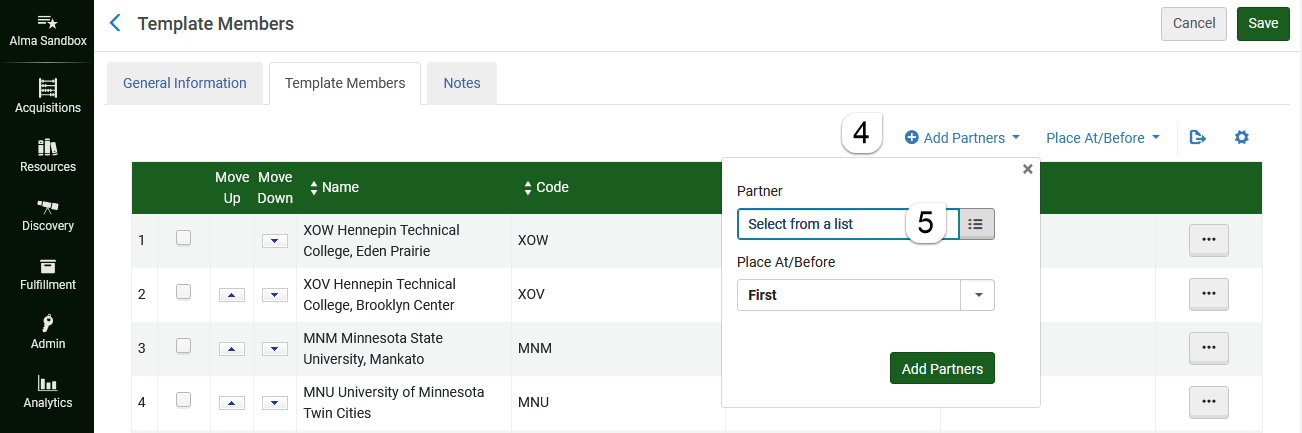Click the Partner select from list field
Screen dimensions: 1302x433
(848, 224)
